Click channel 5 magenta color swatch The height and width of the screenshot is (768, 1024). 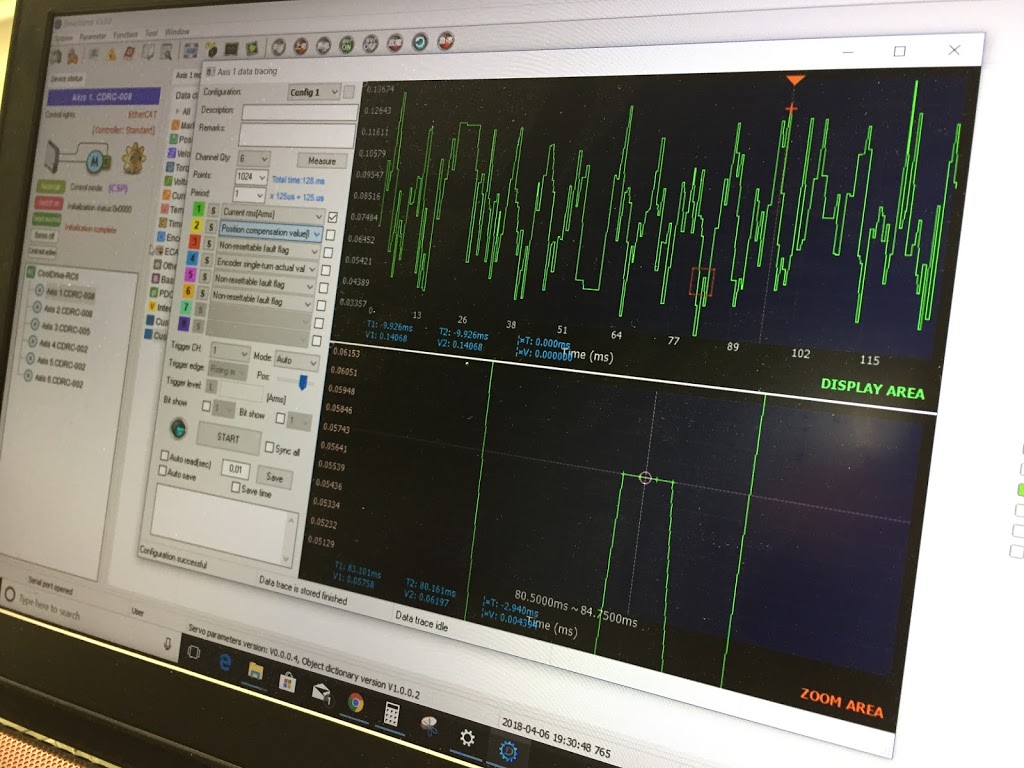[190, 274]
